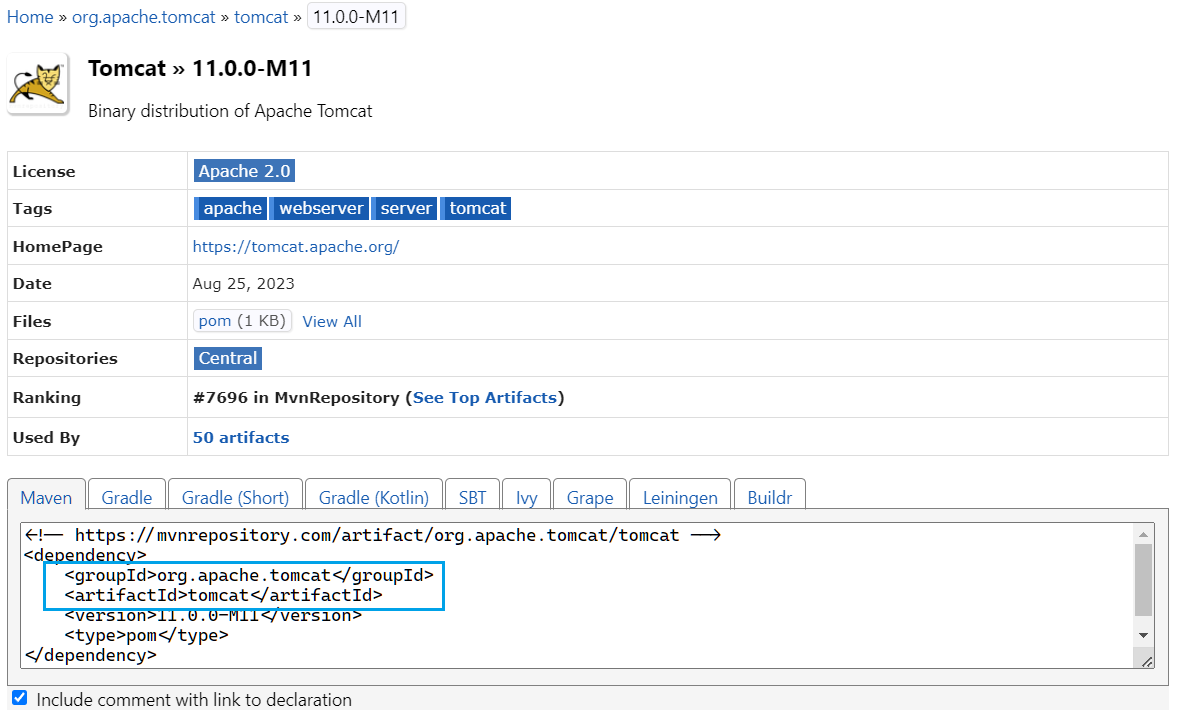Open See Top Artifacts link
This screenshot has width=1179, height=716.
coord(484,397)
